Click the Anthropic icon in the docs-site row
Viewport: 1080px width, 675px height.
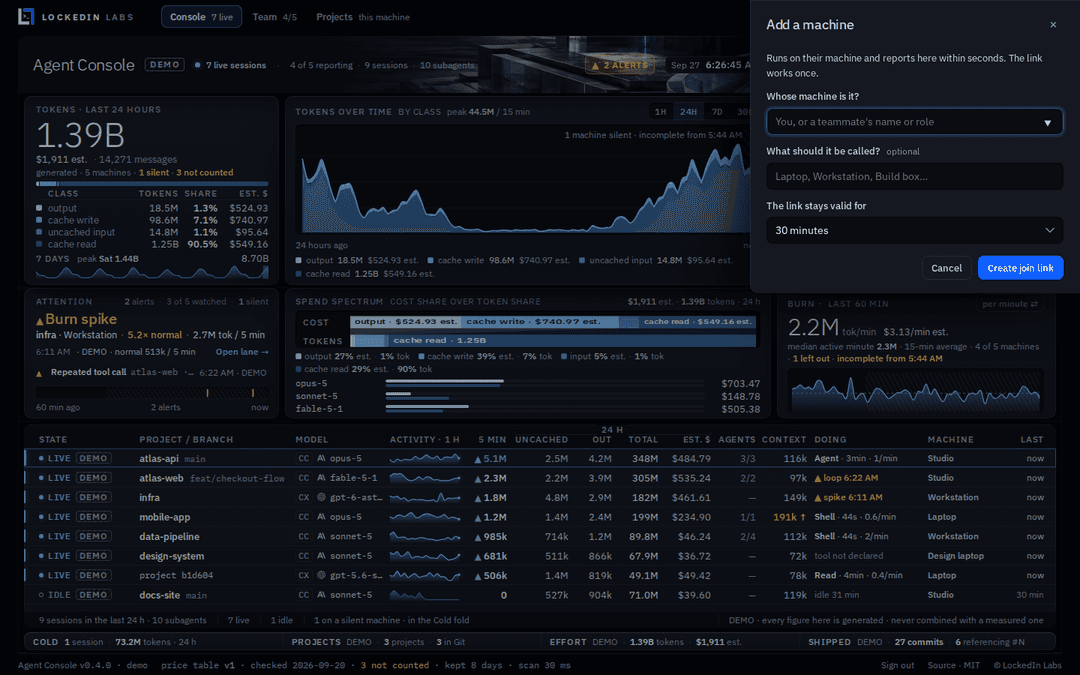321,594
